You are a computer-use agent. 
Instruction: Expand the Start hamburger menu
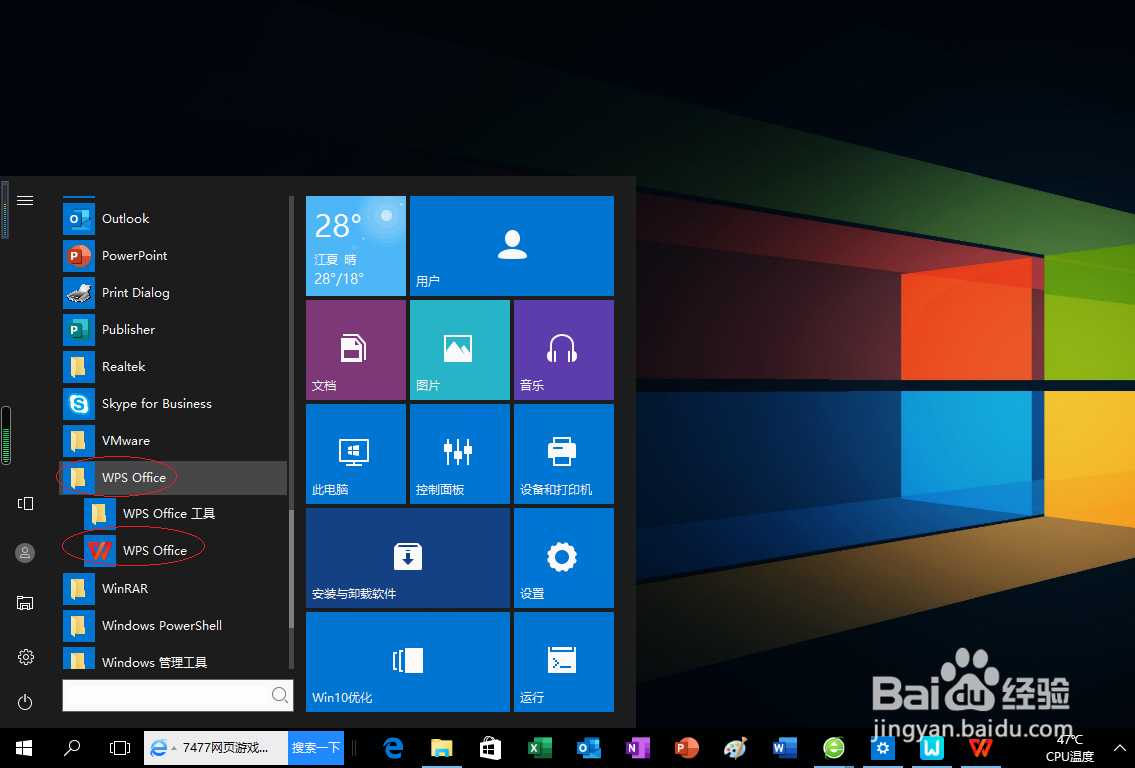(25, 201)
